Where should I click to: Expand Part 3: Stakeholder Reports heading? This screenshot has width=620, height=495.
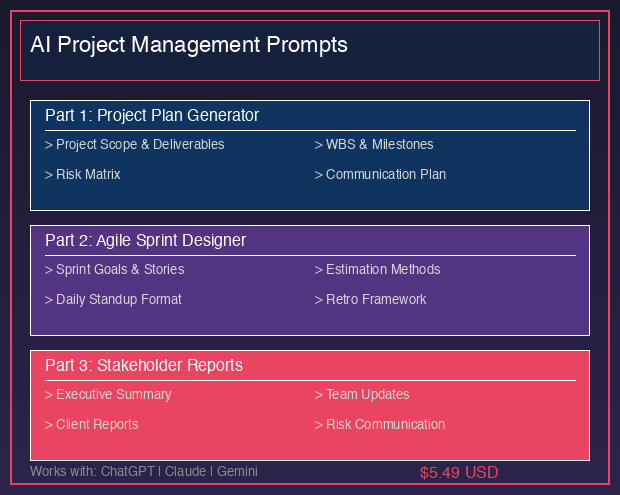(x=144, y=365)
